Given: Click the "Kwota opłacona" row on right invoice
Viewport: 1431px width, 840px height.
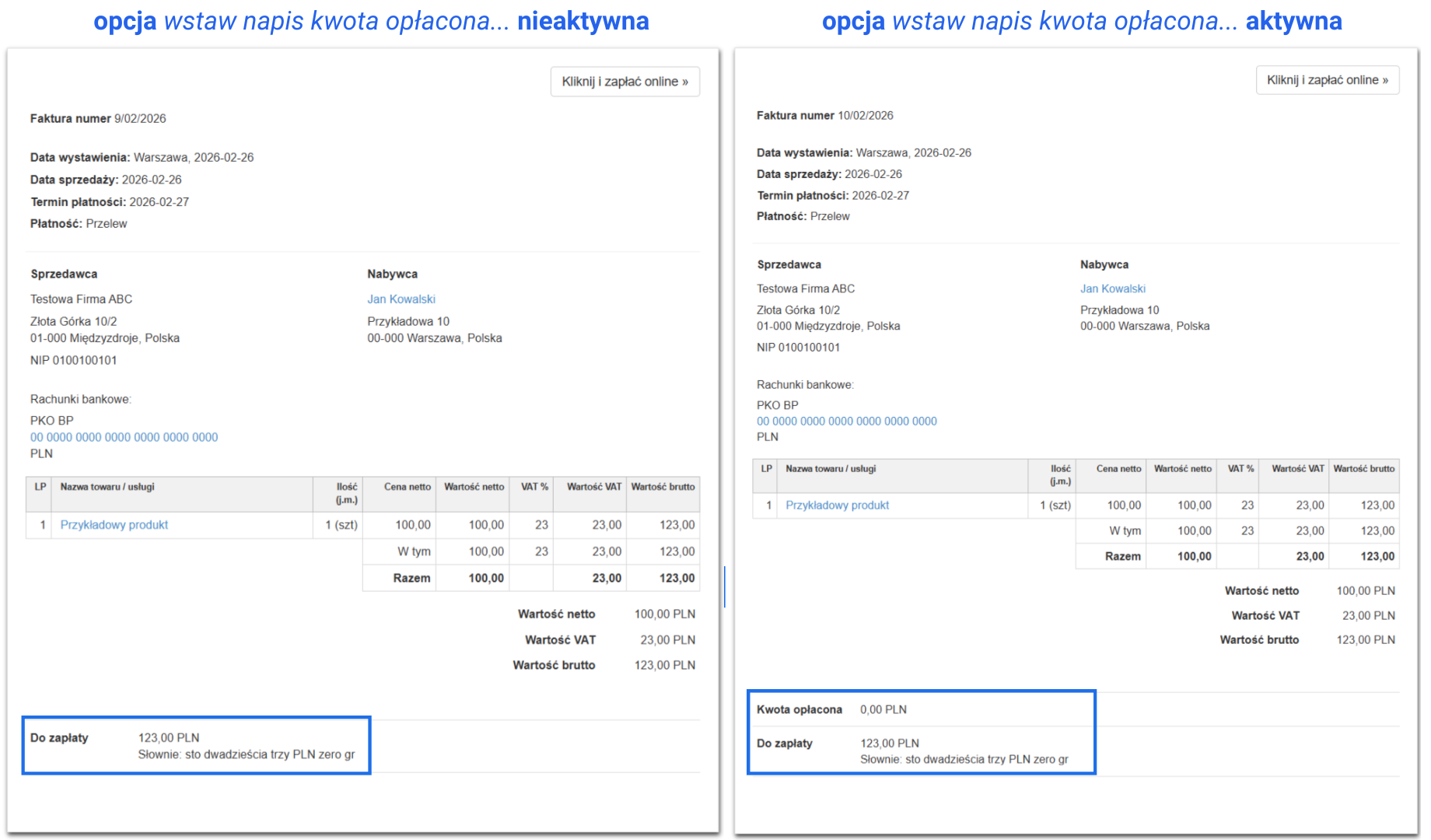Looking at the screenshot, I should (x=832, y=709).
